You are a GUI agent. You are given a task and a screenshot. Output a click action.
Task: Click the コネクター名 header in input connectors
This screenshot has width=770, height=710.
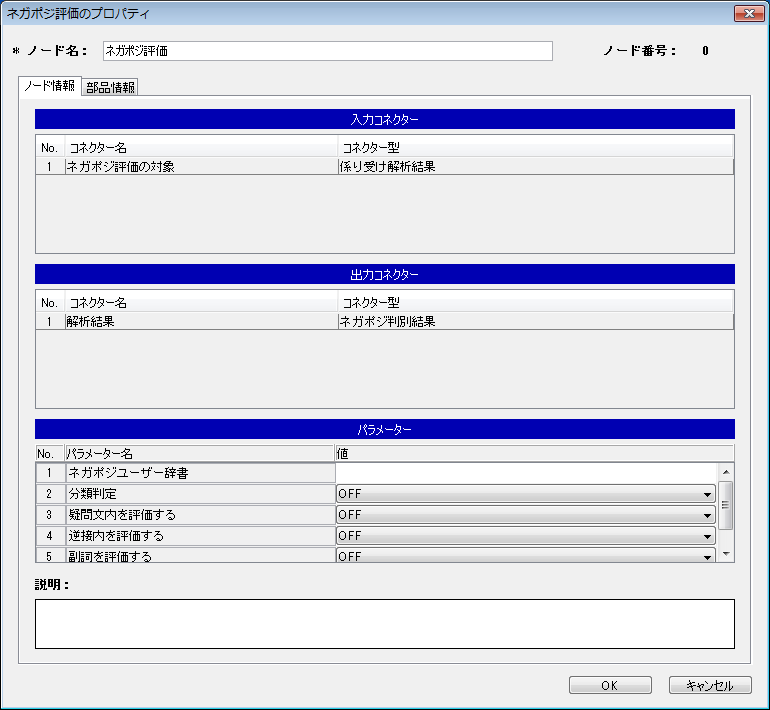tap(201, 148)
